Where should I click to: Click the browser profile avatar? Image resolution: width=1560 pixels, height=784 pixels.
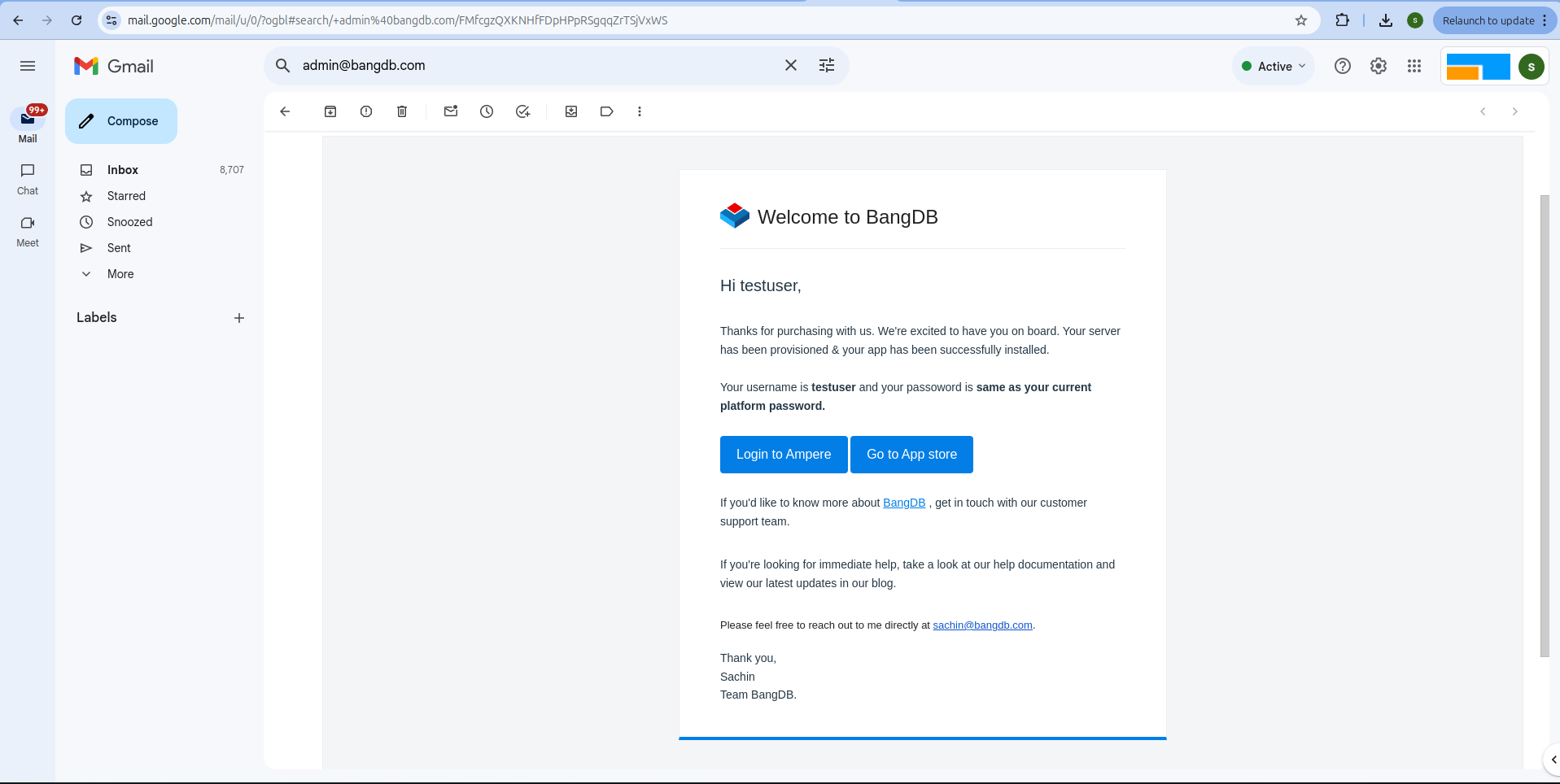pyautogui.click(x=1415, y=20)
